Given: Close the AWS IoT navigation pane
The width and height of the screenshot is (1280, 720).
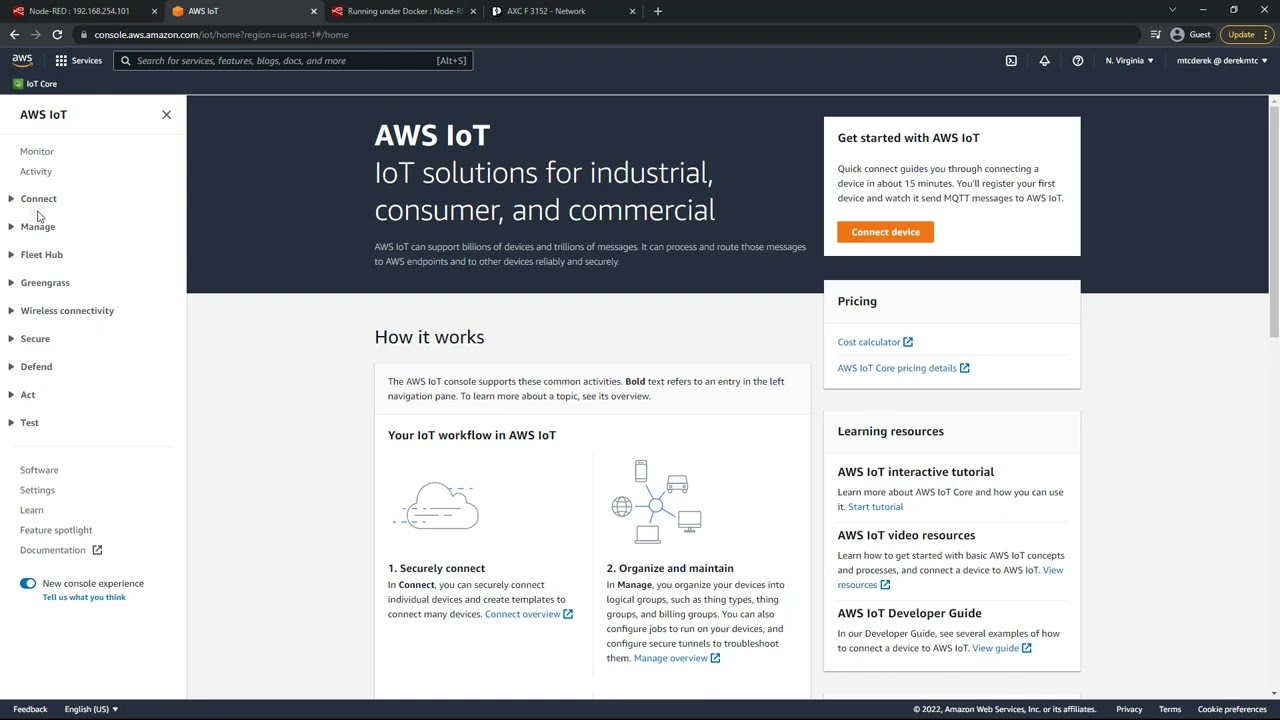Looking at the screenshot, I should tap(166, 114).
